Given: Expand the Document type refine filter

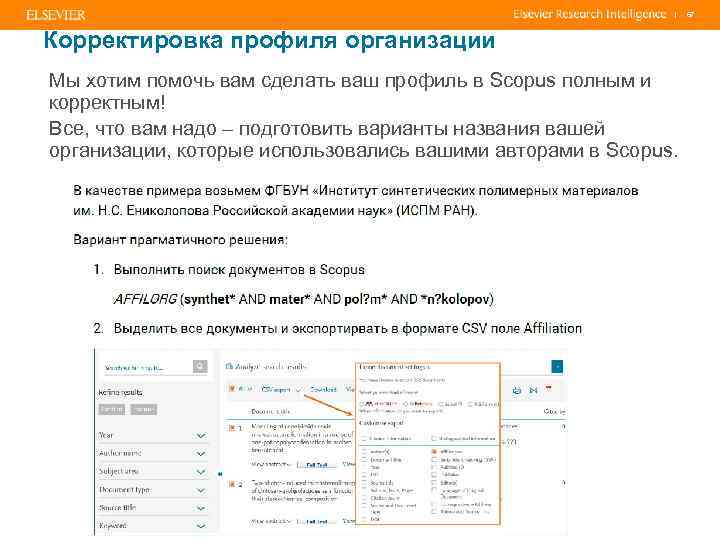Looking at the screenshot, I should point(201,490).
